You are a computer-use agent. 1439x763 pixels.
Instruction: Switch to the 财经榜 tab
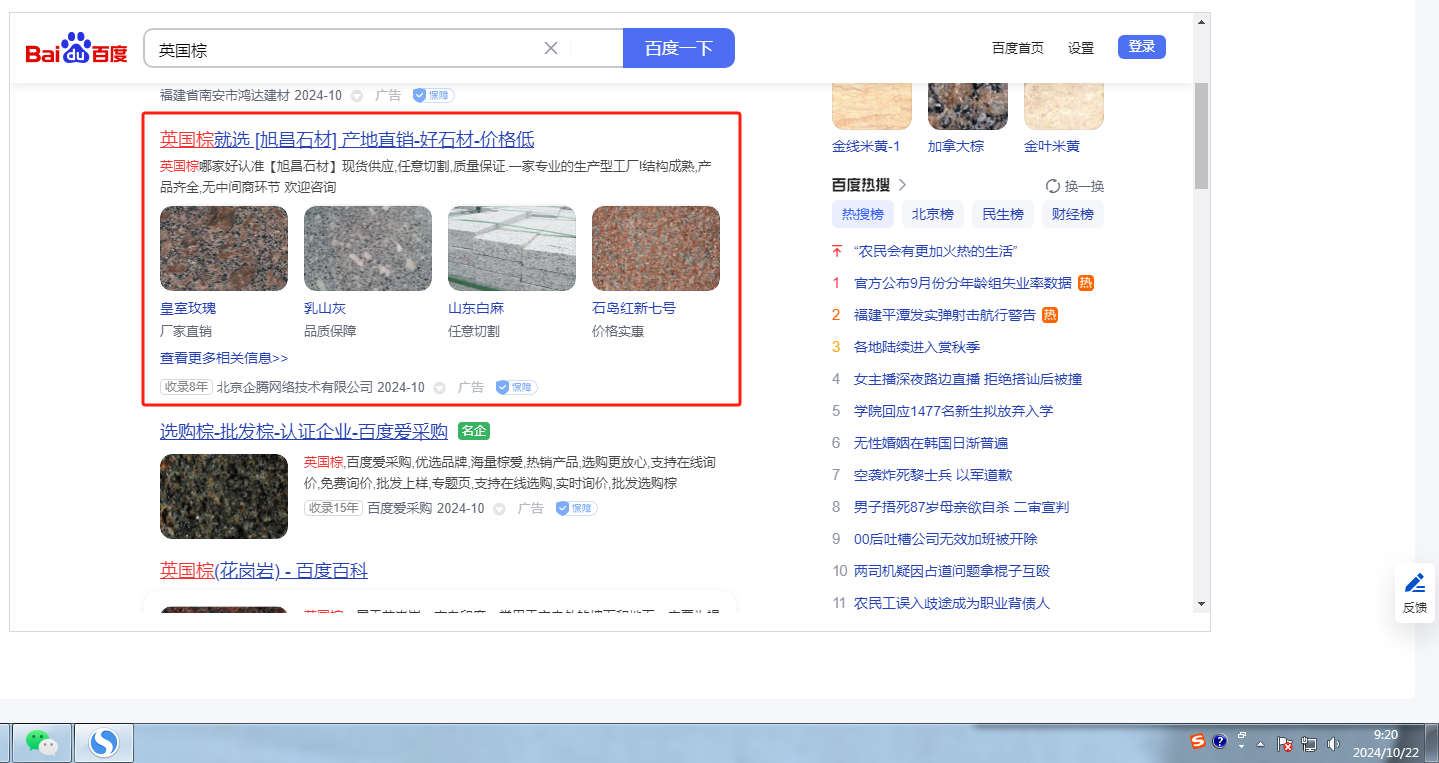click(1073, 214)
